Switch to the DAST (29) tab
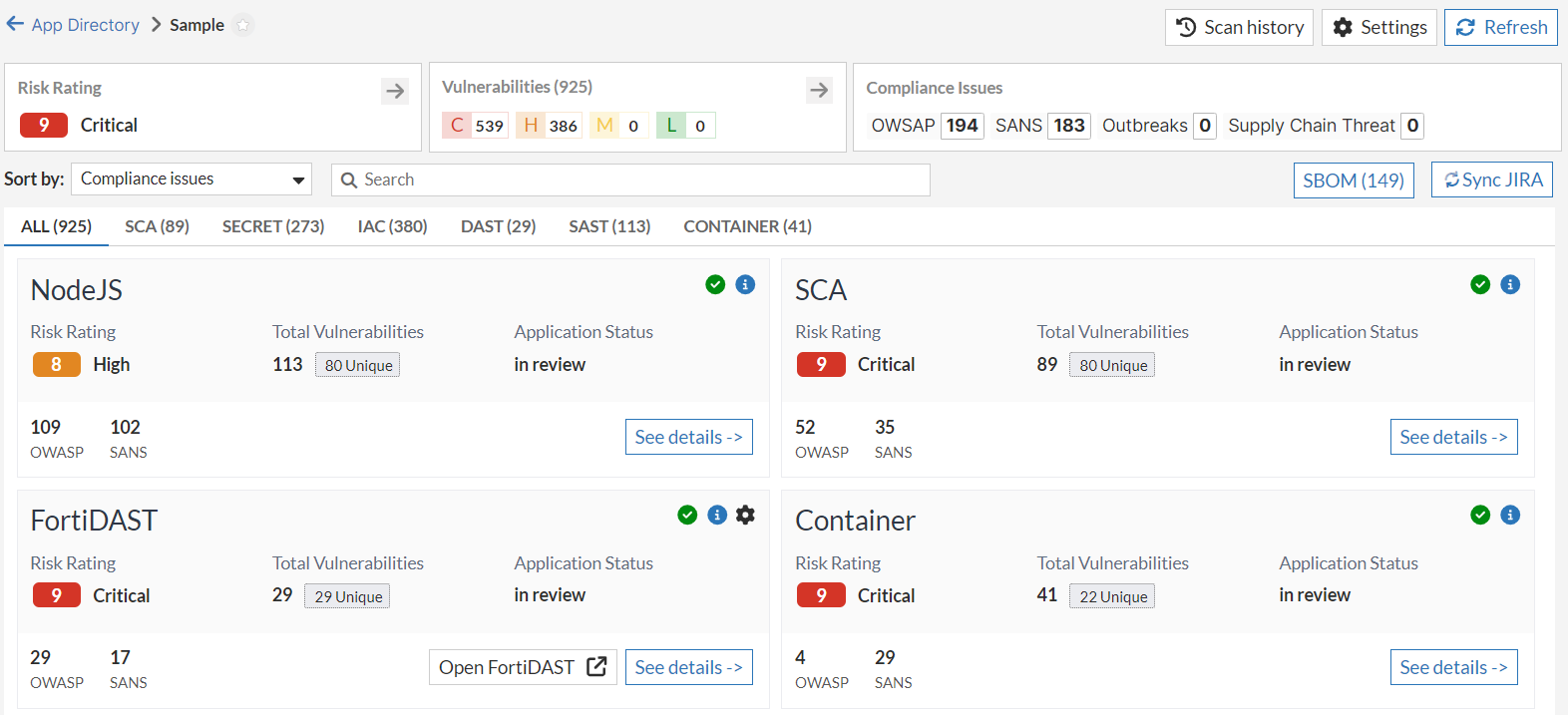 (x=498, y=226)
